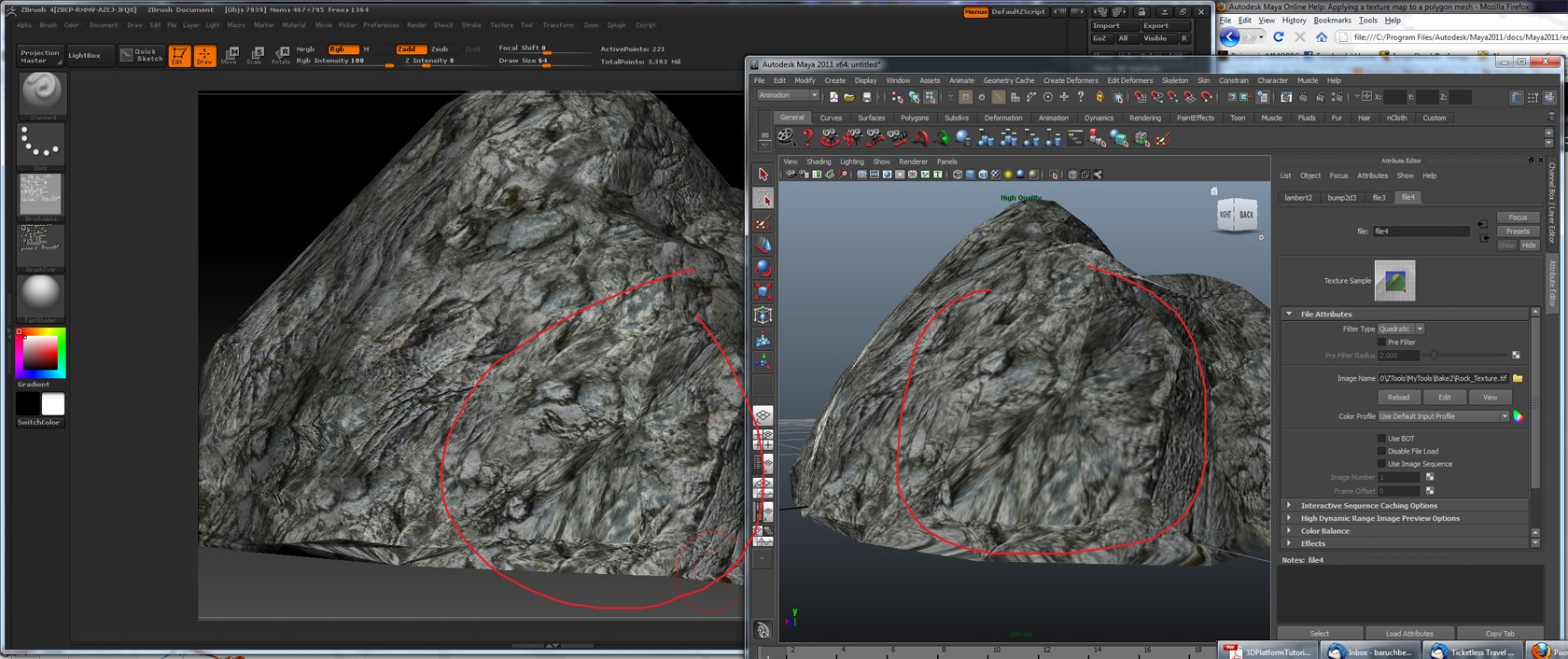Switch to the Rendering shelf tab
Viewport: 1568px width, 659px height.
1145,118
